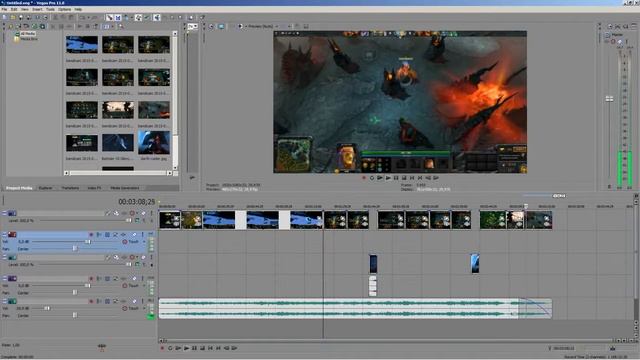Viewport: 640px width, 360px height.
Task: Open the Help menu
Action: [78, 9]
